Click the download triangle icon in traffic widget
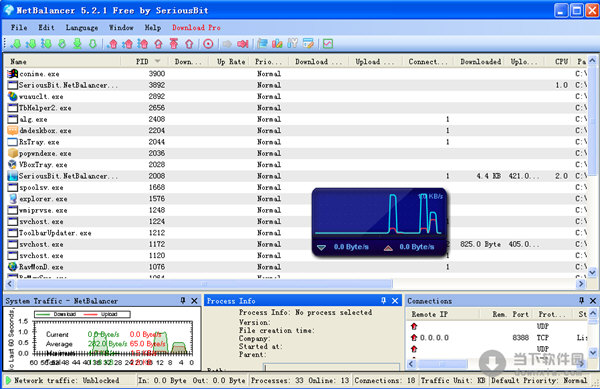This screenshot has height=389, width=600. tap(321, 248)
